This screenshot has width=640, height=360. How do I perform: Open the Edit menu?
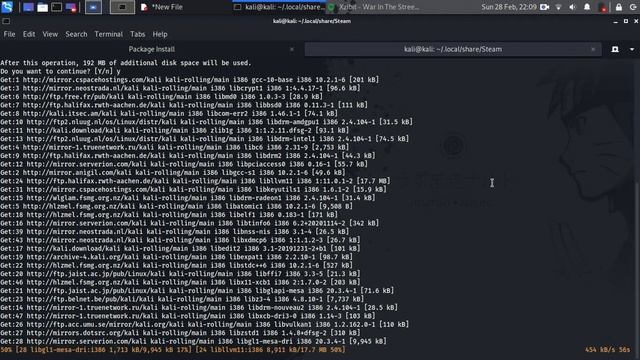coord(29,34)
